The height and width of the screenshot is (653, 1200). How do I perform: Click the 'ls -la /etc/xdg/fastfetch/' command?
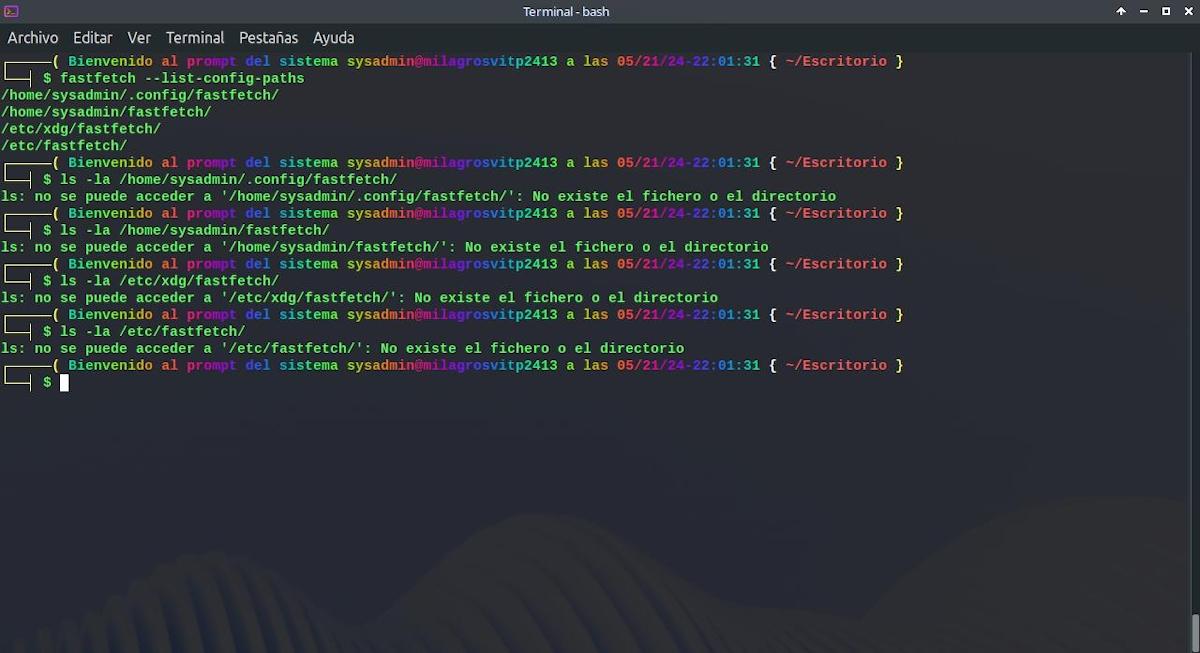coord(169,282)
